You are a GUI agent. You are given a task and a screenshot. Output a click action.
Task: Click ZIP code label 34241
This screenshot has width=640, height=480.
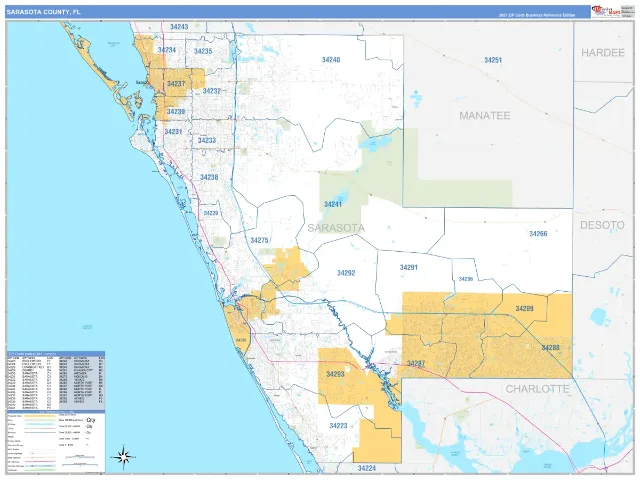tap(333, 204)
